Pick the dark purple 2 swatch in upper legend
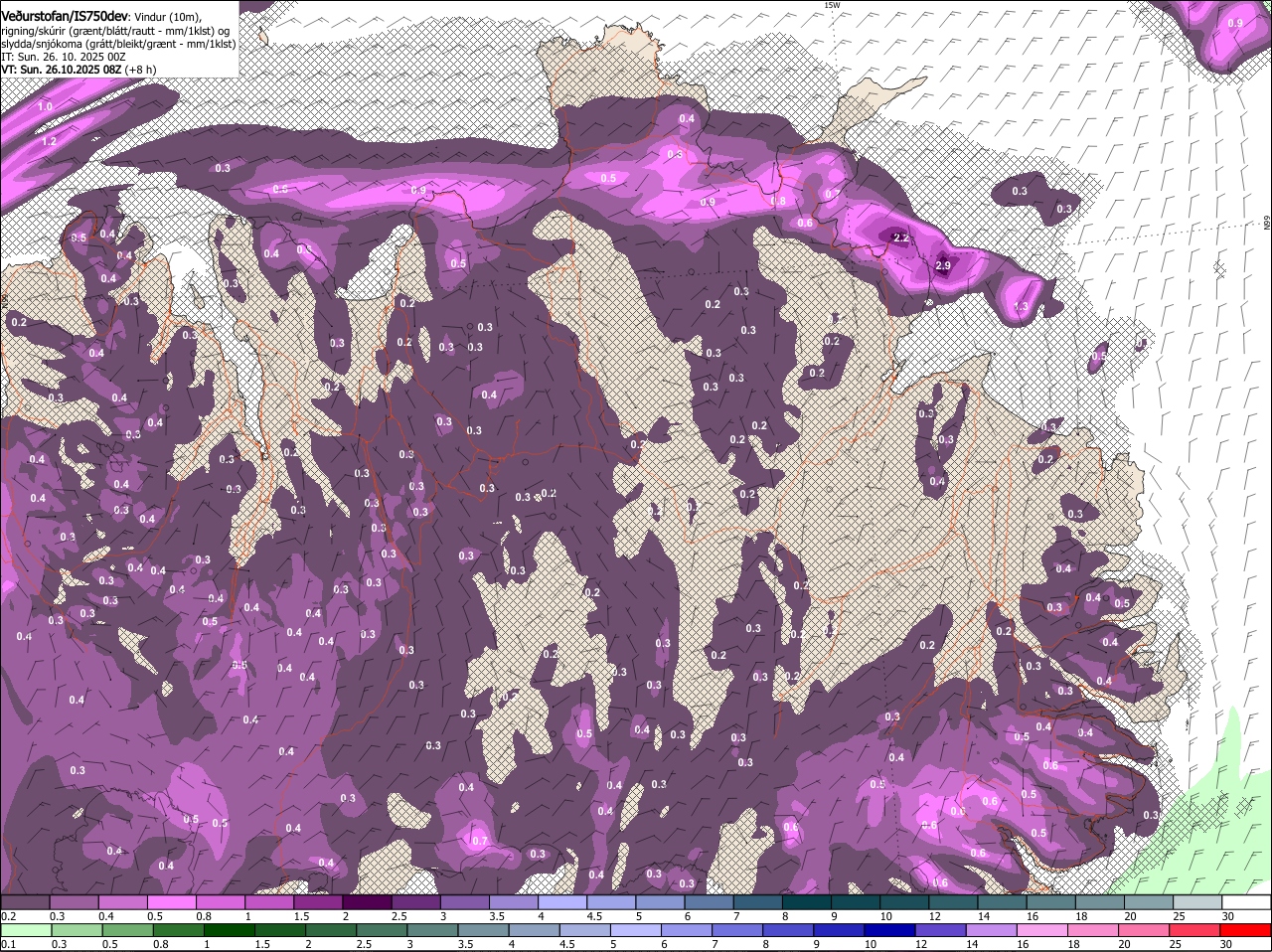The height and width of the screenshot is (952, 1272). pyautogui.click(x=367, y=902)
